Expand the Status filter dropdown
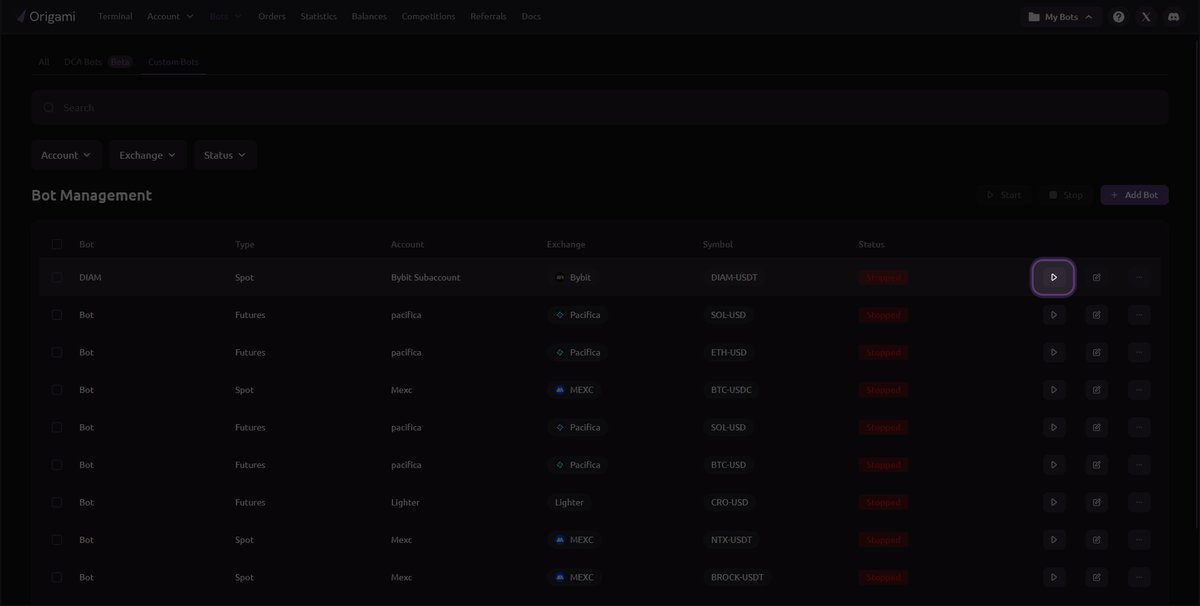The width and height of the screenshot is (1200, 606). click(x=225, y=155)
